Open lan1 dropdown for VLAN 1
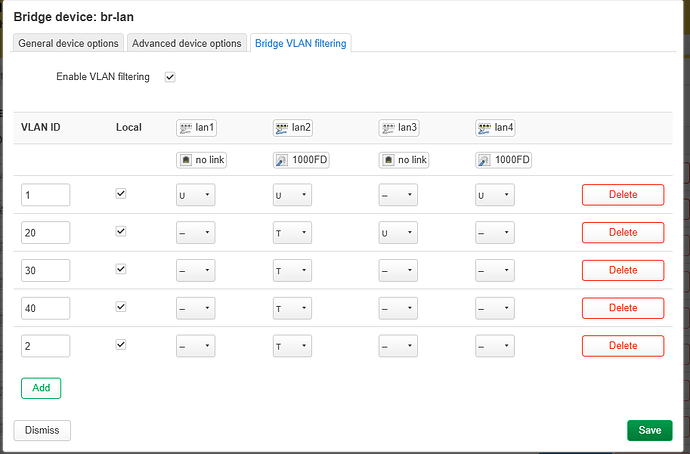The height and width of the screenshot is (454, 690). 195,196
